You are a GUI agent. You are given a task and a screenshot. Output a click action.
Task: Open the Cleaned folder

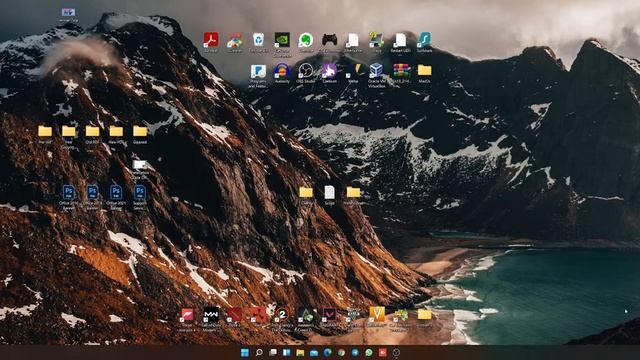tap(140, 131)
